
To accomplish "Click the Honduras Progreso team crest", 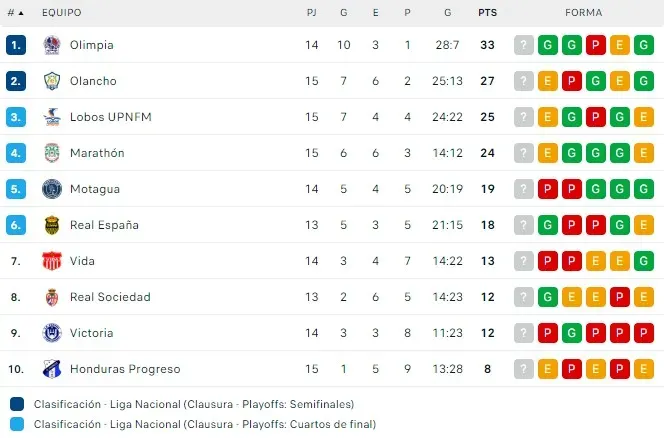I will pos(52,369).
